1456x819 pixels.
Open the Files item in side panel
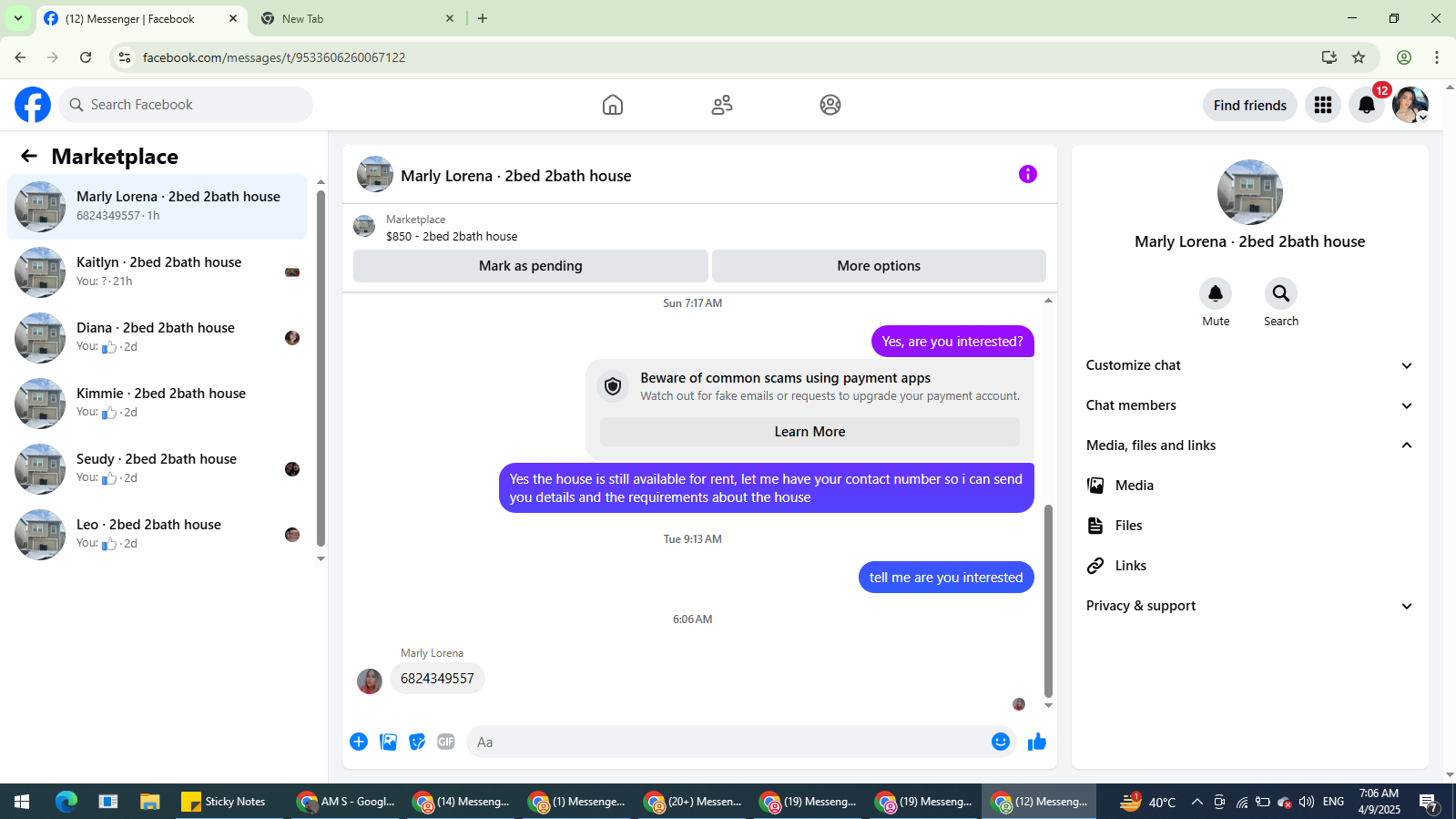tap(1250, 526)
